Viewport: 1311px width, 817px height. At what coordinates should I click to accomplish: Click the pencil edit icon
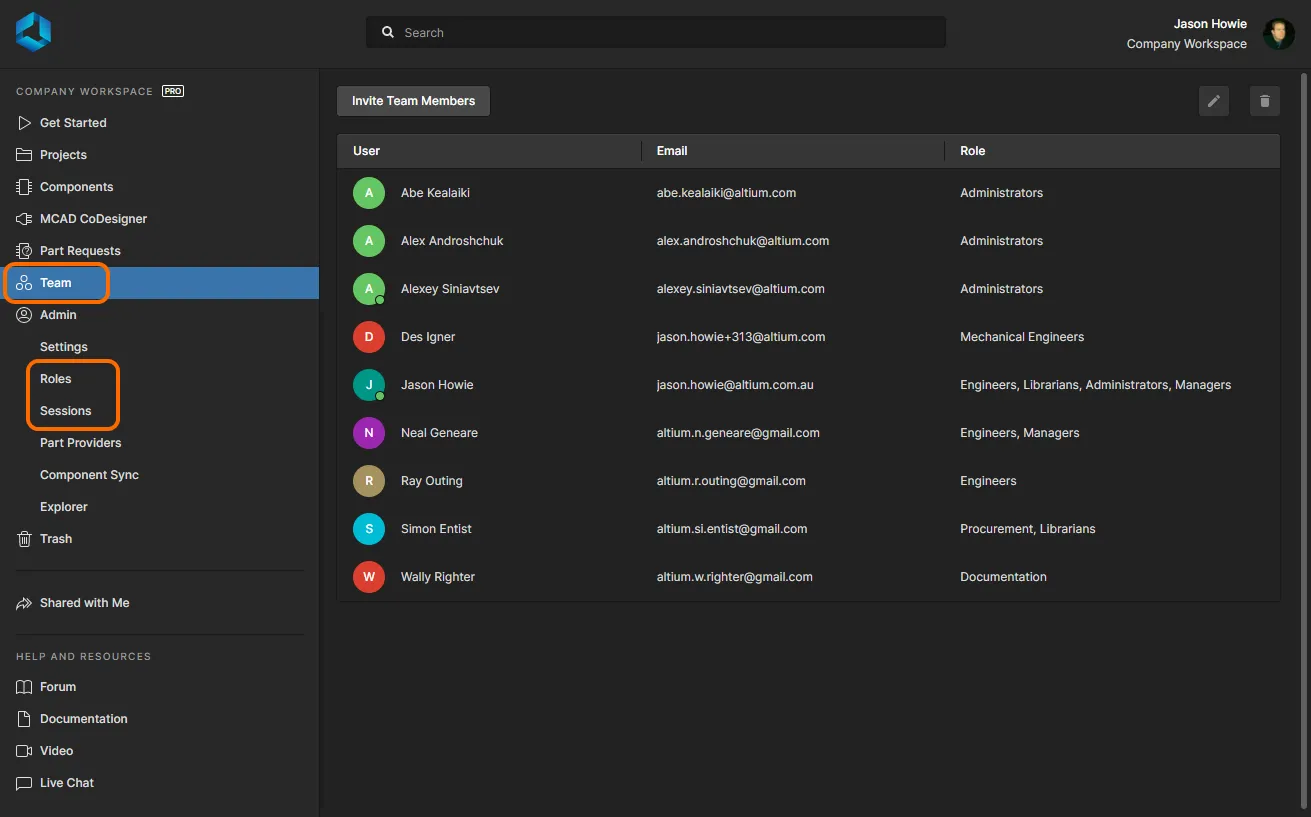[1213, 101]
